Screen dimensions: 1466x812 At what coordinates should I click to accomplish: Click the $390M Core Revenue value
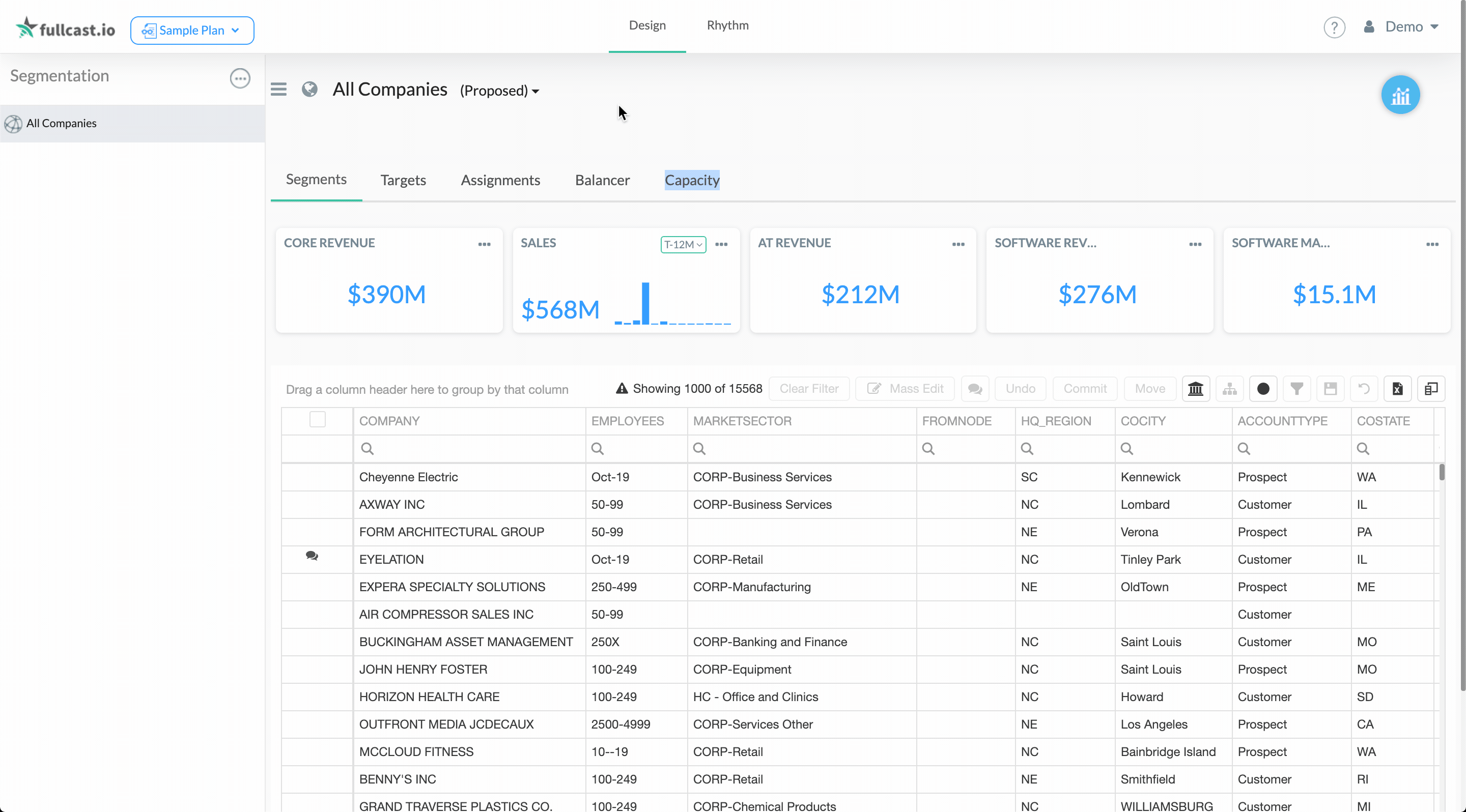[386, 294]
